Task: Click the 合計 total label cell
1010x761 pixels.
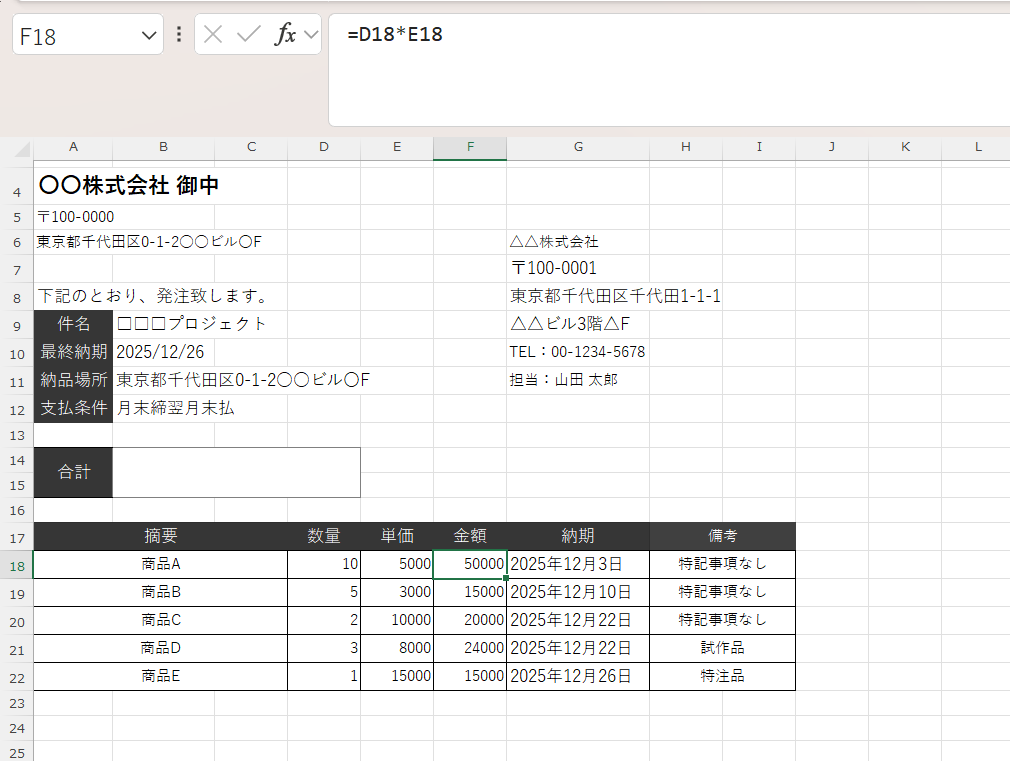Action: [73, 471]
